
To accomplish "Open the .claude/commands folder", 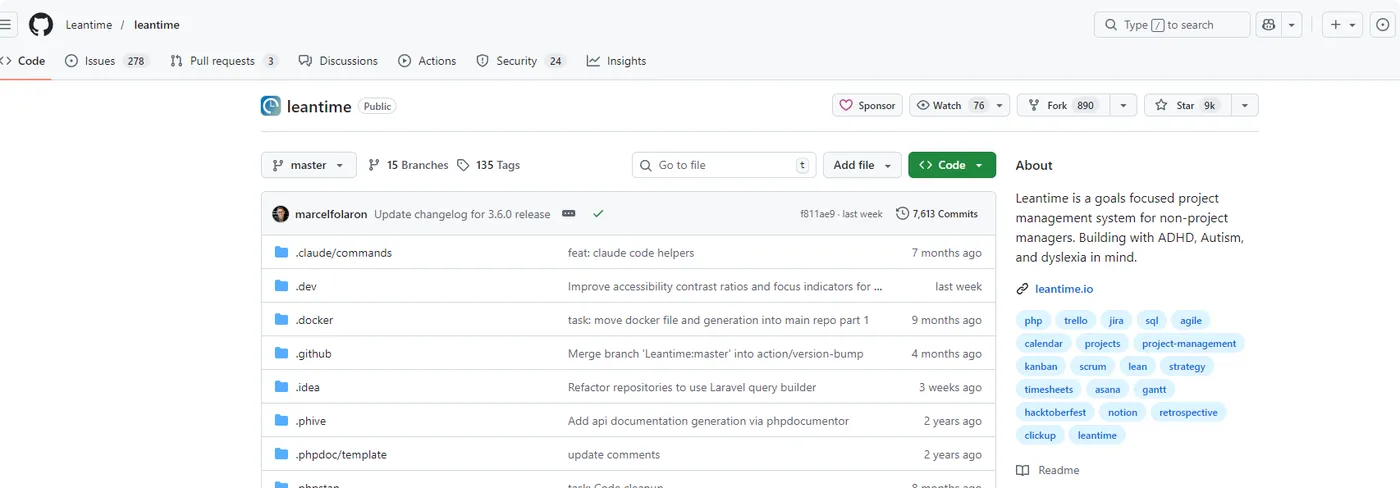I will [x=343, y=253].
